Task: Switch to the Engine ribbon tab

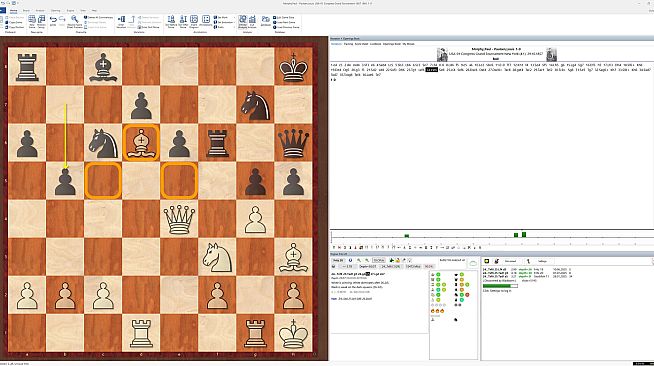Action: (x=70, y=10)
